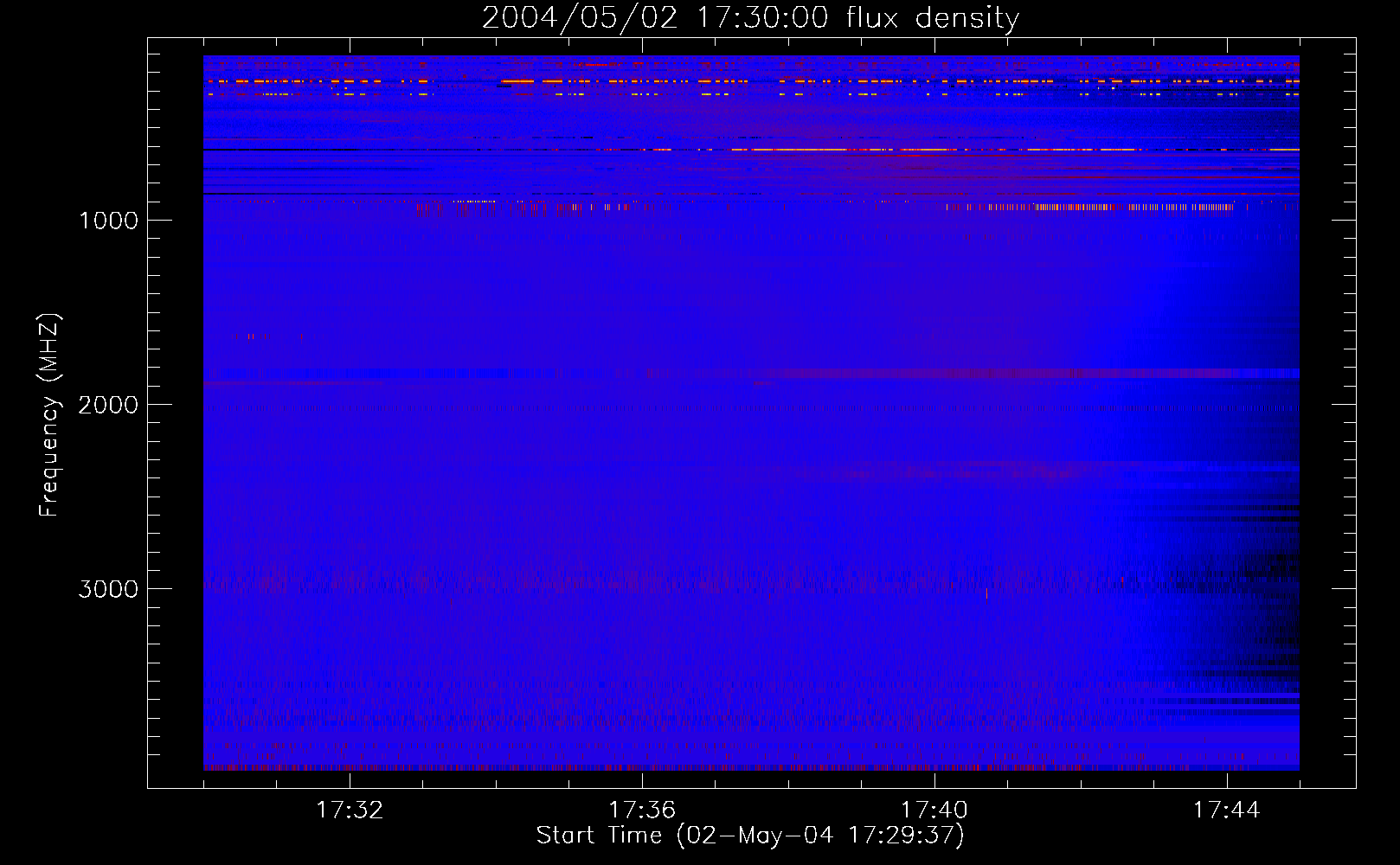Click the 17:44 time tick label
The width and height of the screenshot is (1400, 865).
tap(1227, 811)
